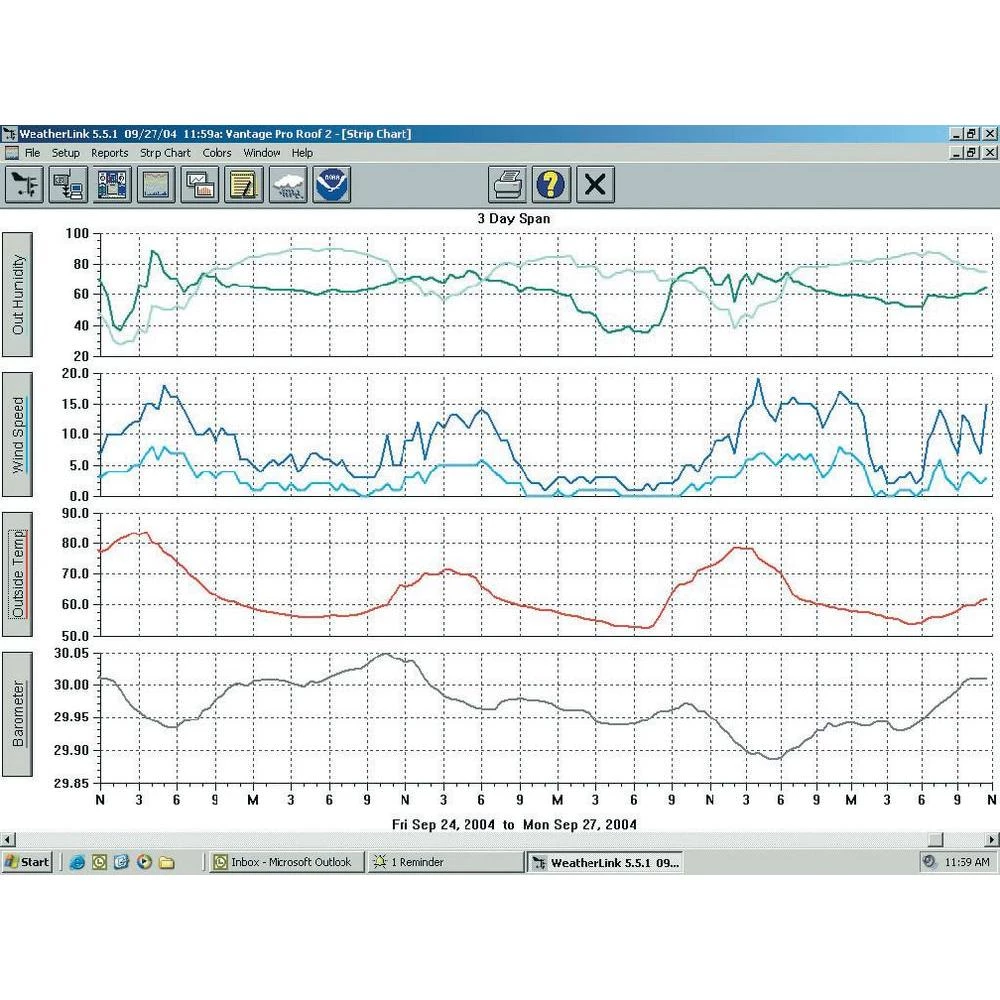This screenshot has width=1000, height=1000.
Task: Click the Out Humidity side button
Action: click(19, 294)
